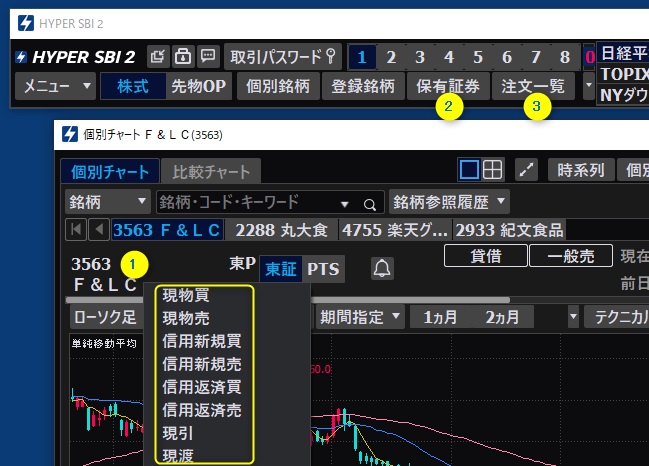This screenshot has width=649, height=466.
Task: Click the horizontal scrollbar above chart
Action: click(288, 300)
